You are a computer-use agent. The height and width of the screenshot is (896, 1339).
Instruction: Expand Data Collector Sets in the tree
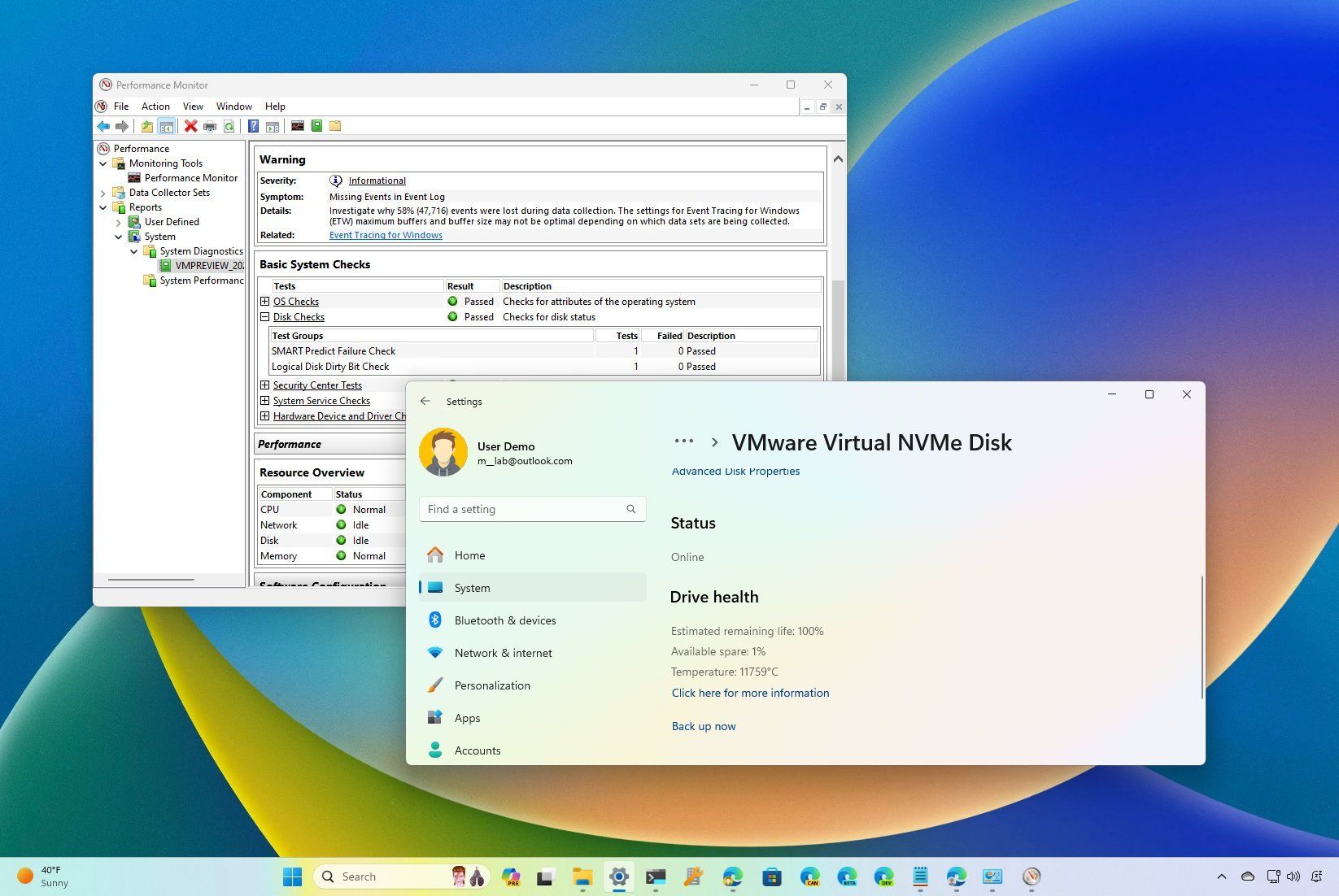pos(102,193)
